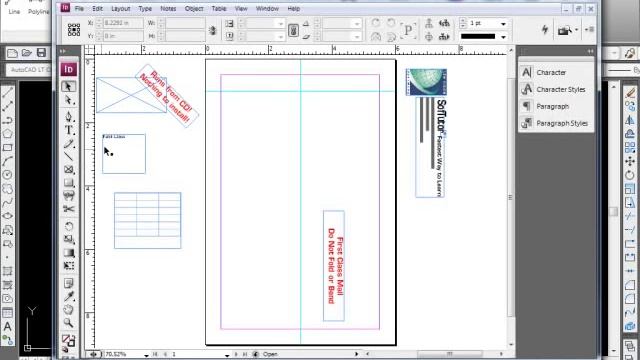Open the Layout menu
This screenshot has height=360, width=640.
(x=120, y=9)
